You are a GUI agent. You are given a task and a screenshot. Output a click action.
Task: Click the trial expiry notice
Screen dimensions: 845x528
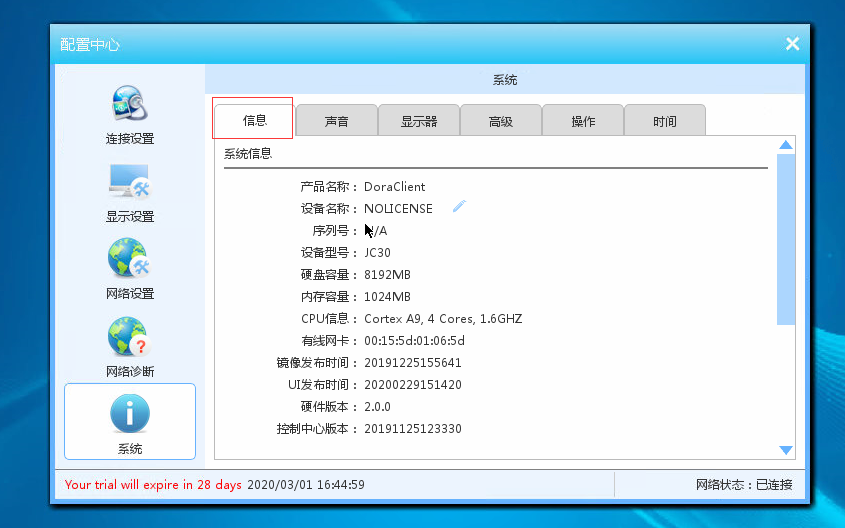[x=153, y=485]
